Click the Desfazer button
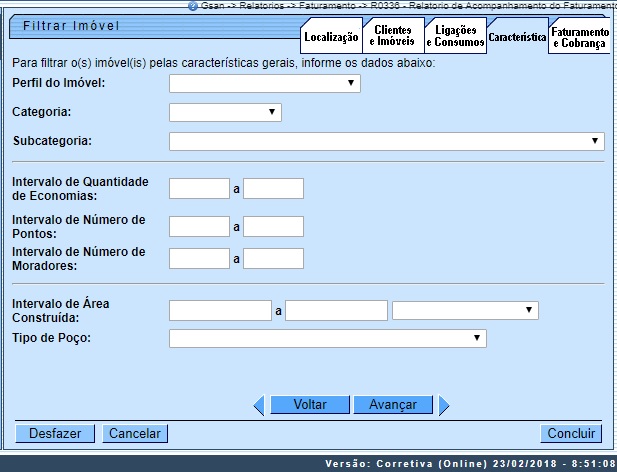617x472 pixels. point(55,434)
